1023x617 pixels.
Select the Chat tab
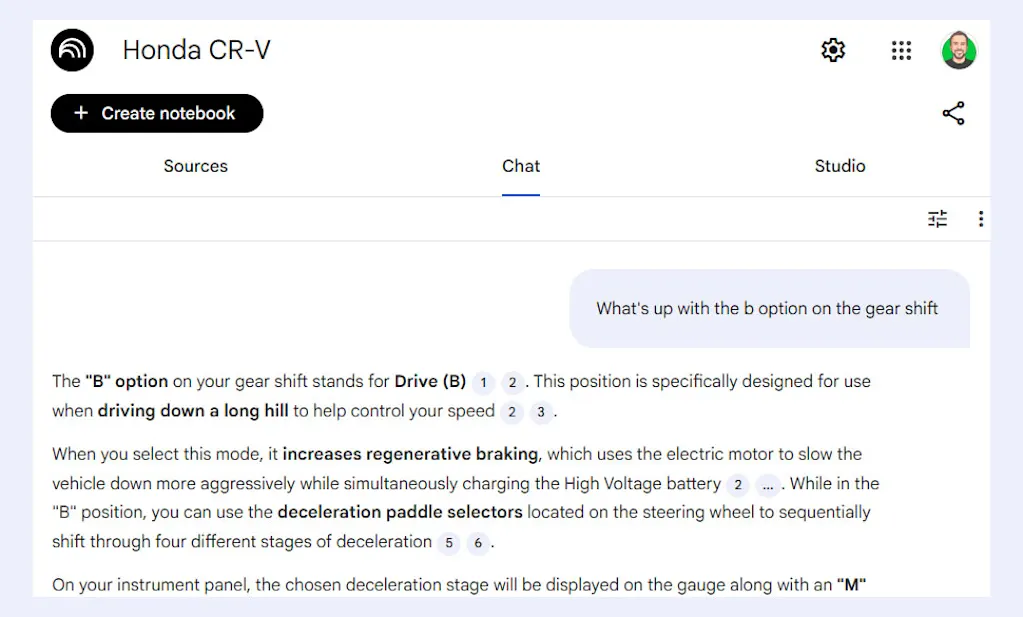tap(520, 166)
